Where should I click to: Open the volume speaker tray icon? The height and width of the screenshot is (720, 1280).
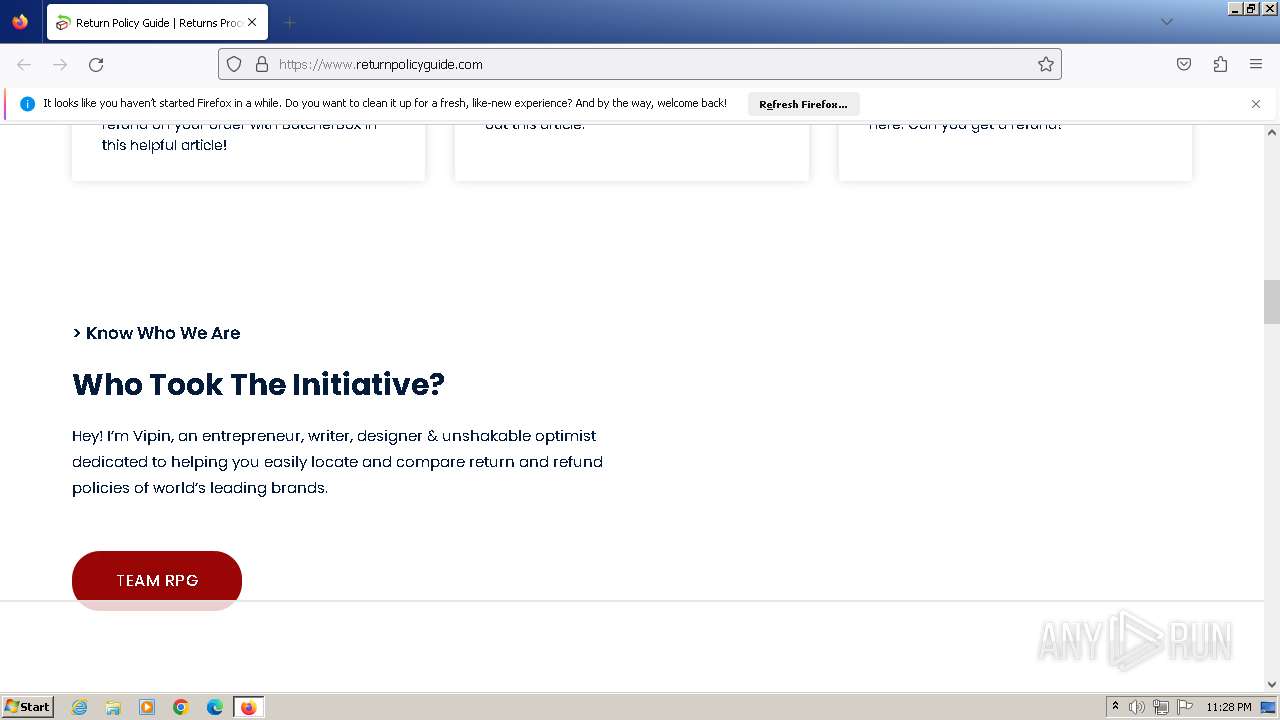pos(1137,707)
